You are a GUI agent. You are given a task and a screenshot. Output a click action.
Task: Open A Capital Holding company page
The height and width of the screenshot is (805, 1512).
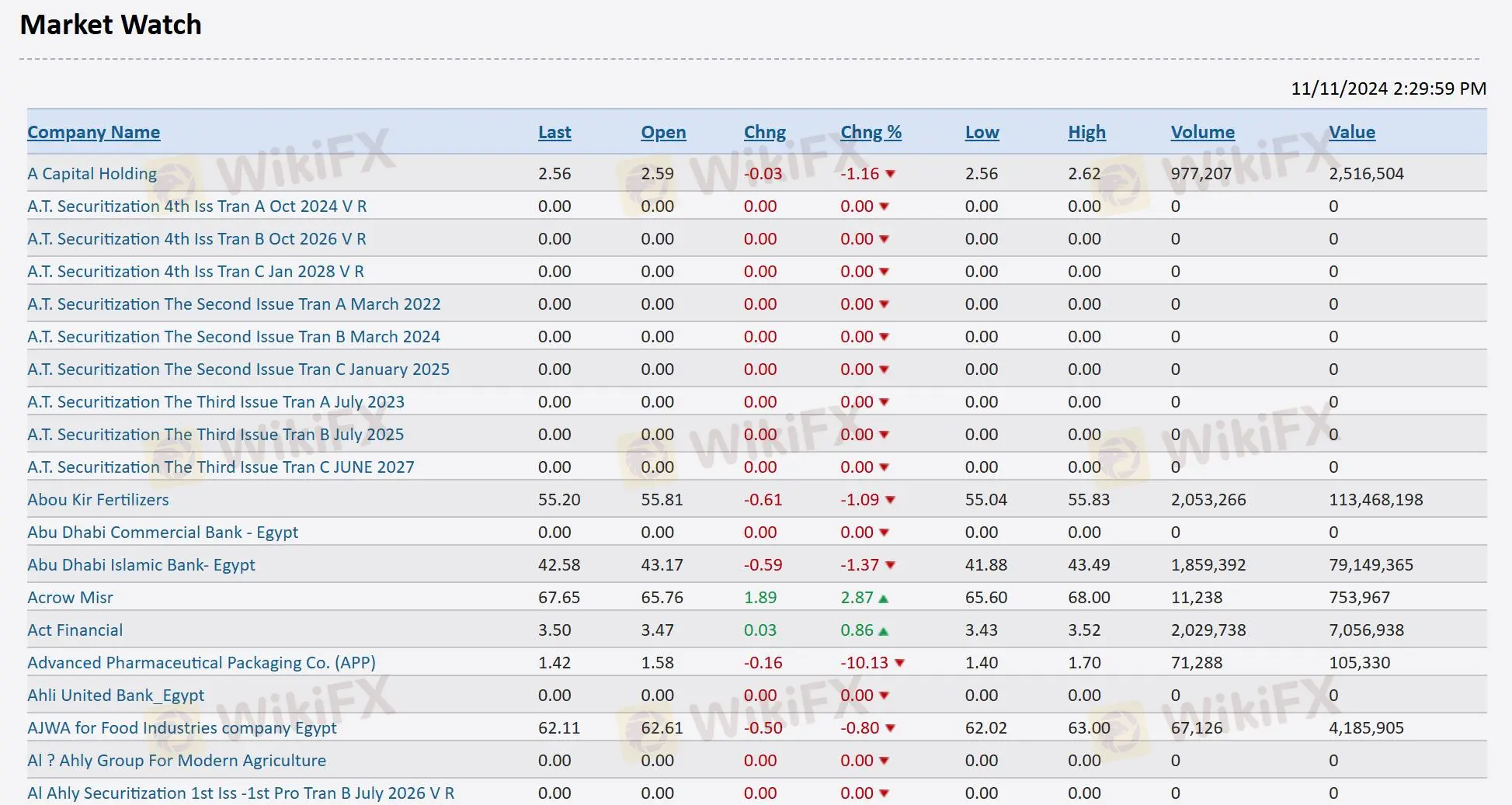[x=92, y=174]
